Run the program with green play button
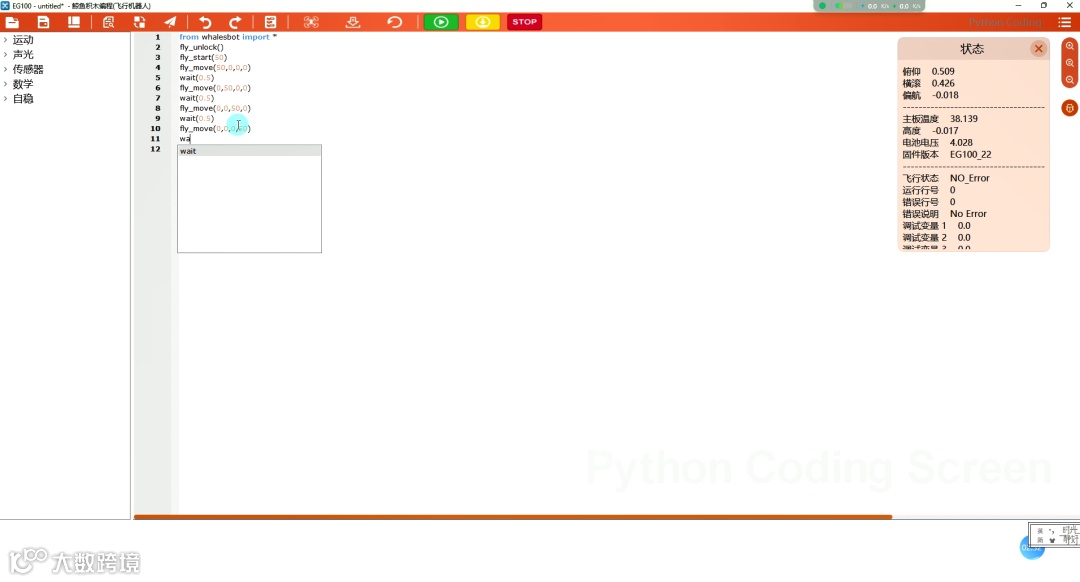This screenshot has height=582, width=1080. (441, 22)
